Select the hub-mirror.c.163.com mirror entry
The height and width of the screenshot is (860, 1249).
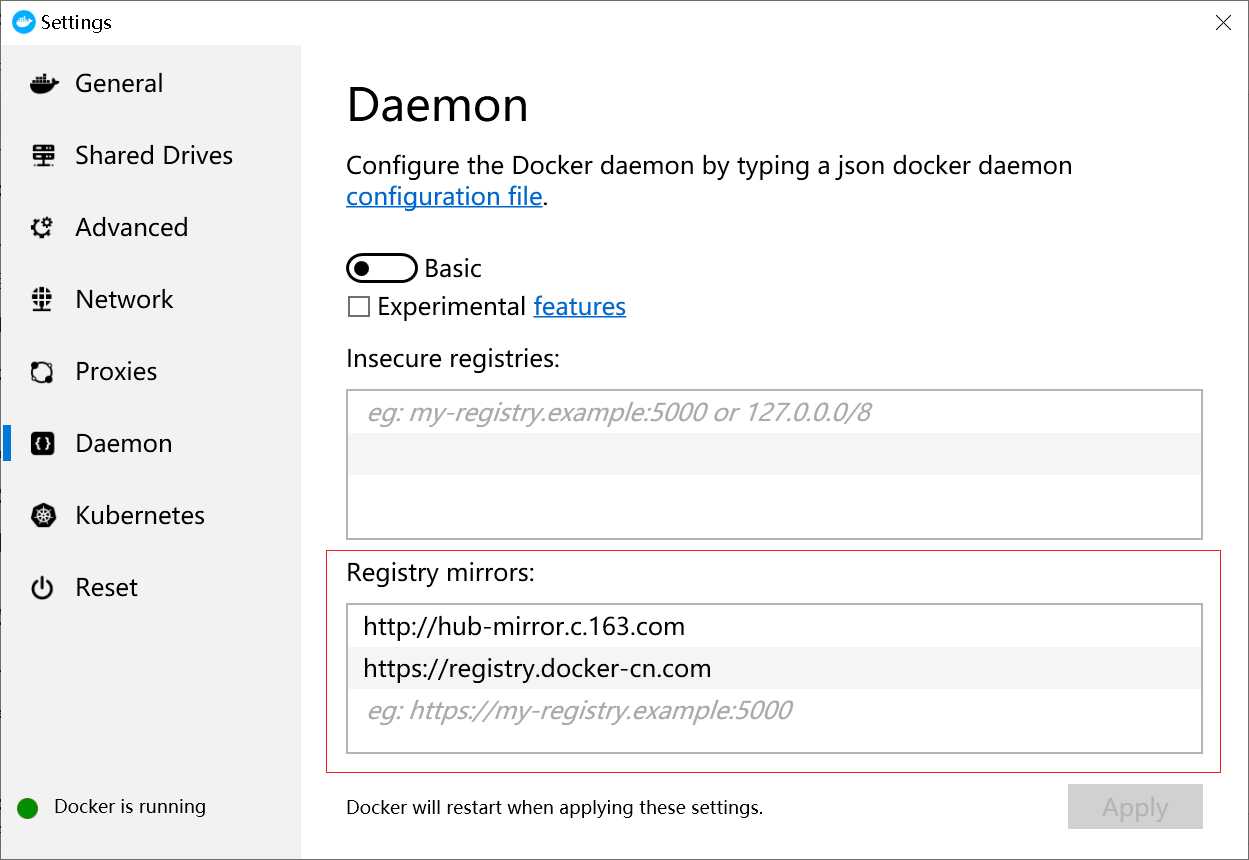(x=774, y=626)
